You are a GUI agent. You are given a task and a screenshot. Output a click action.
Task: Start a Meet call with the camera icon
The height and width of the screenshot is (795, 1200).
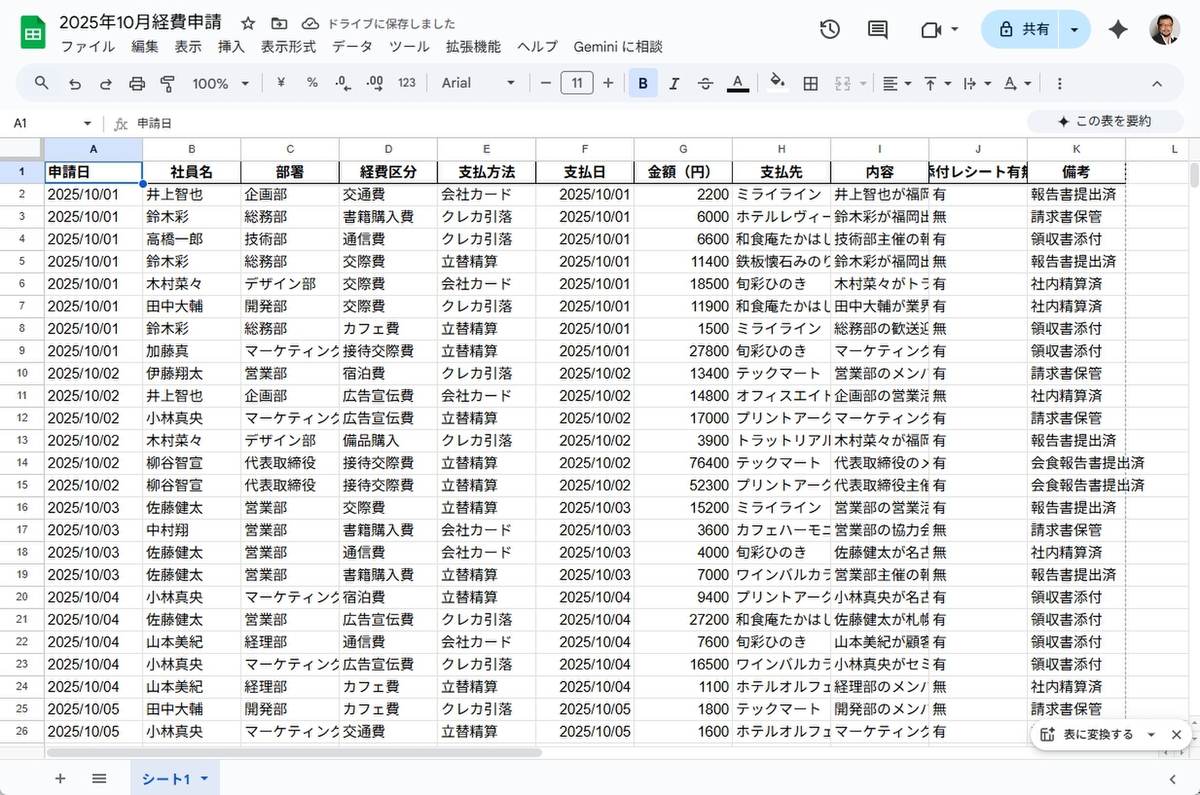pos(931,30)
